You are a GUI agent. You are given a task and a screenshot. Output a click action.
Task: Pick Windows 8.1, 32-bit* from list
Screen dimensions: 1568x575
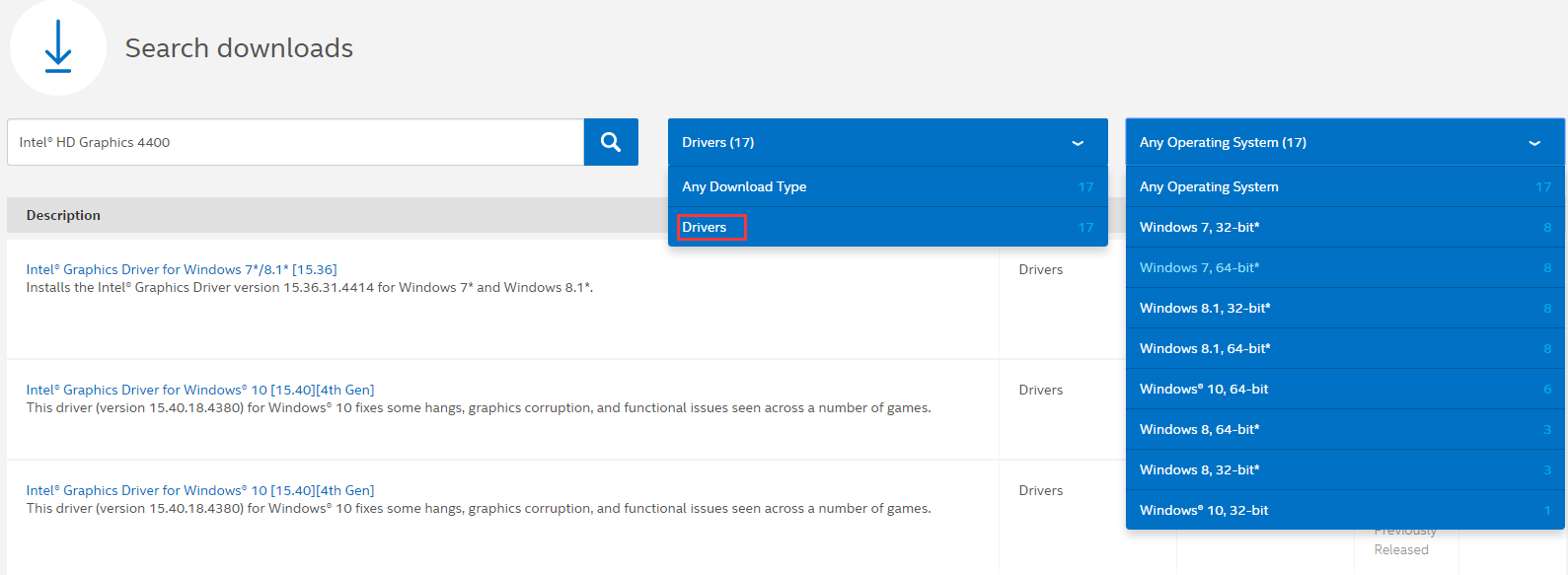coord(1205,308)
